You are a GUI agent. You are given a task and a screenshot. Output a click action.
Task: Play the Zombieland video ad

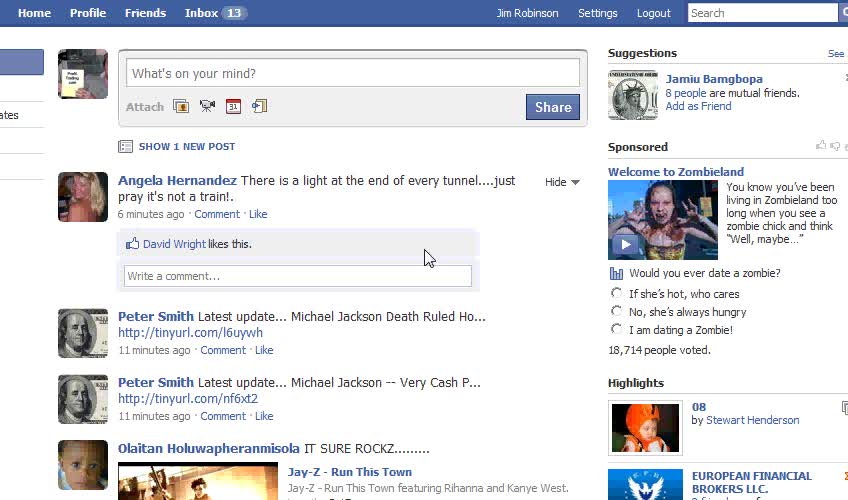[x=626, y=244]
